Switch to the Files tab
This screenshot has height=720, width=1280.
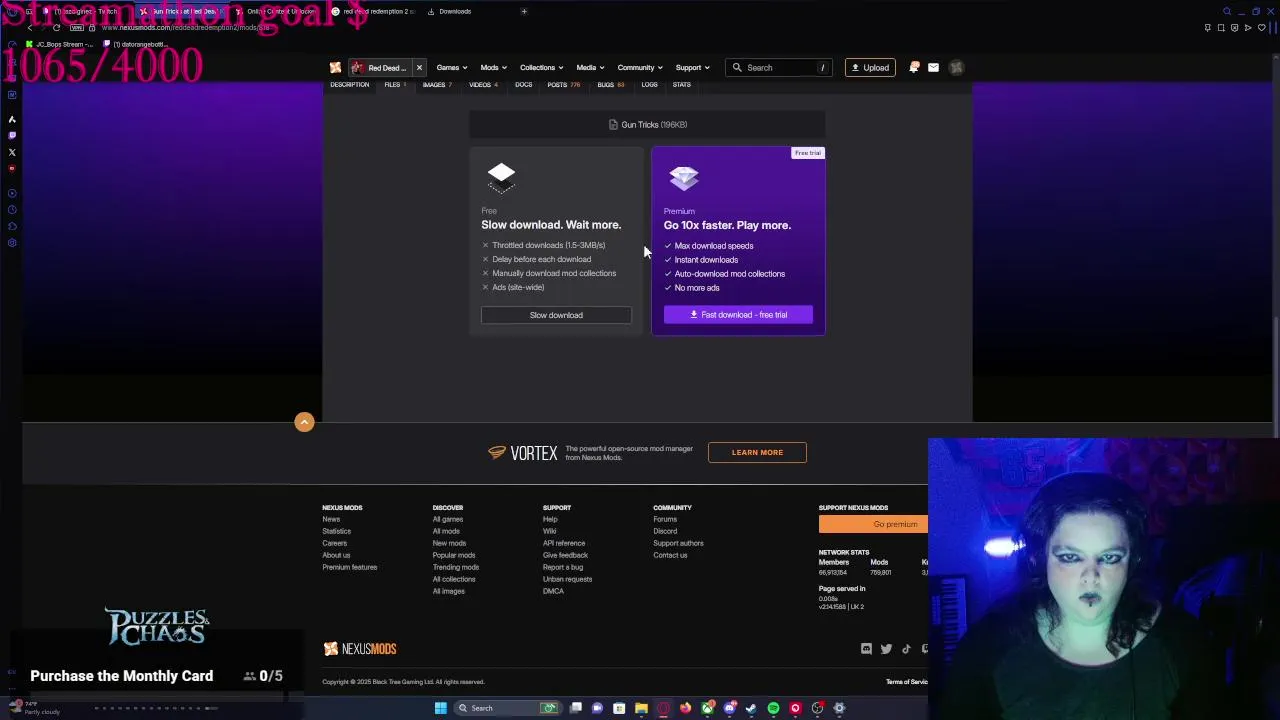(x=395, y=85)
